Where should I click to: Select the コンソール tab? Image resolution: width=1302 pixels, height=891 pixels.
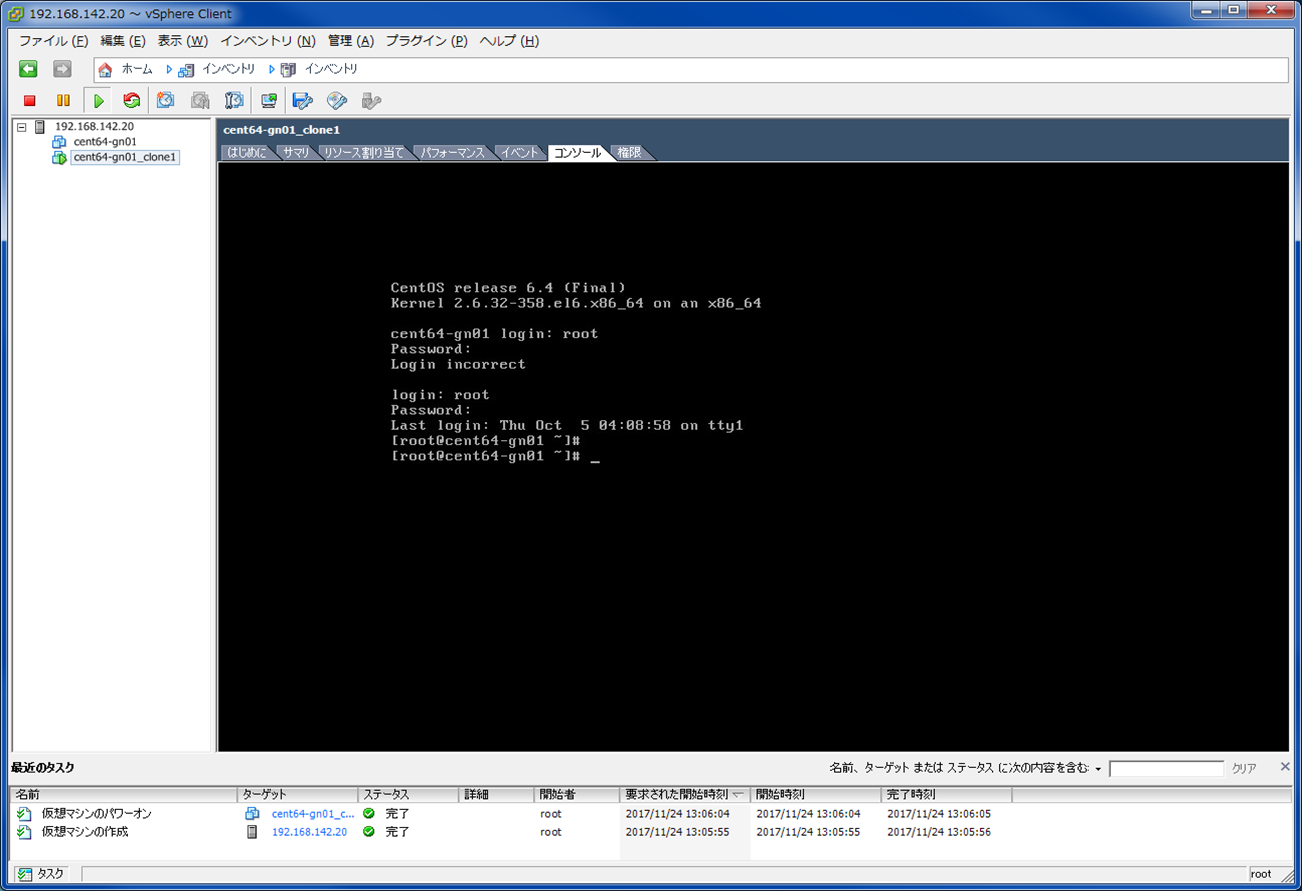point(577,153)
